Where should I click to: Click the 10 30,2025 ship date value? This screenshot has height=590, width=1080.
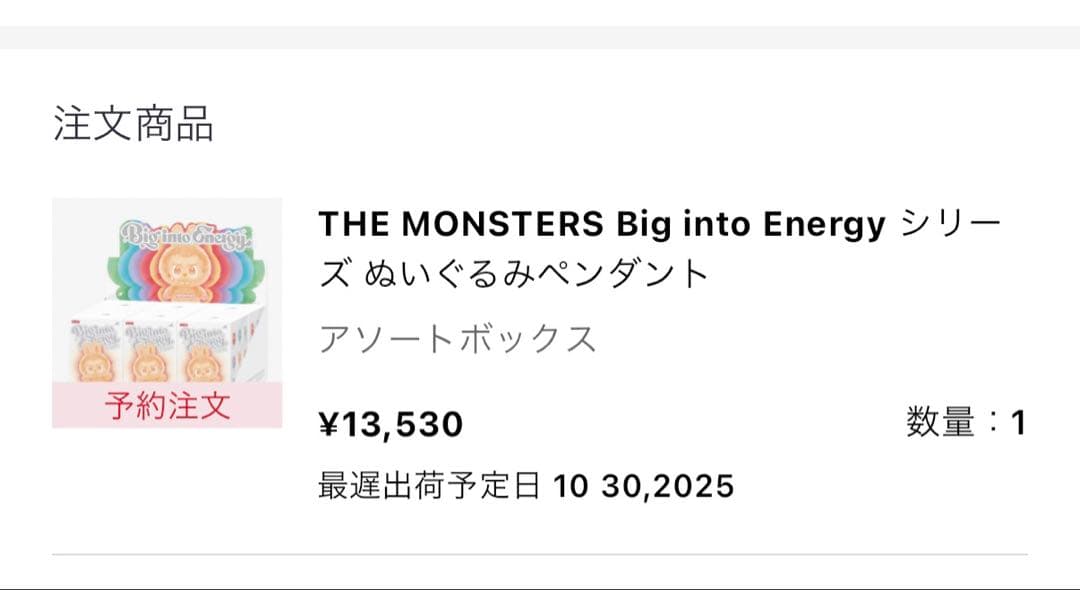(x=643, y=486)
